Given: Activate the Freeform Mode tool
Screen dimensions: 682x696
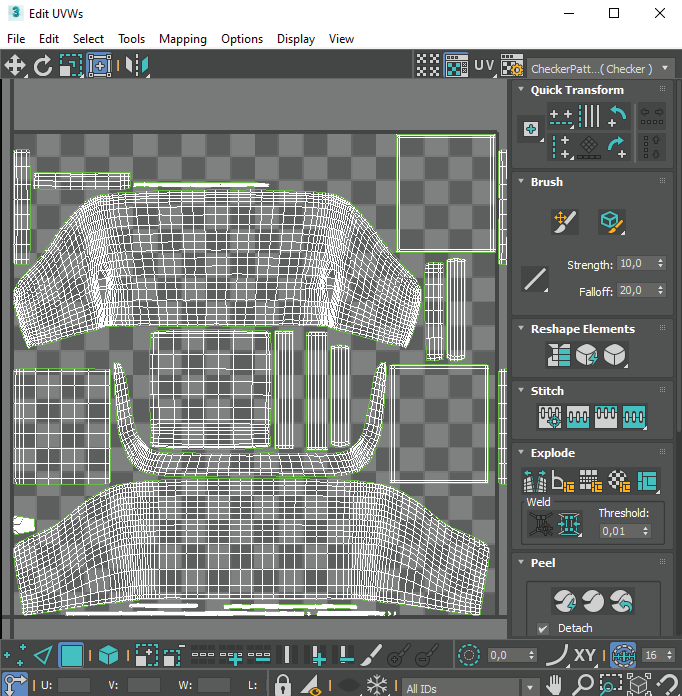Looking at the screenshot, I should pos(99,66).
